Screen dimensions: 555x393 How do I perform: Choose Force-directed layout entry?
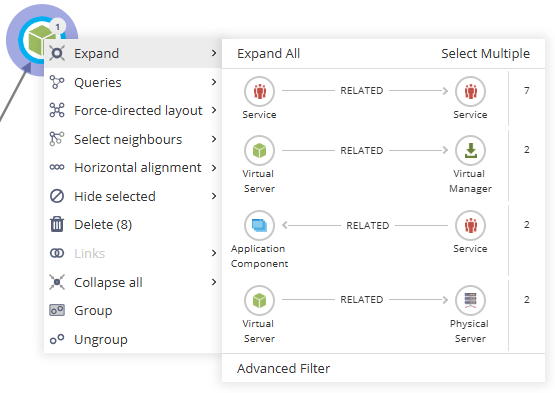coord(133,110)
